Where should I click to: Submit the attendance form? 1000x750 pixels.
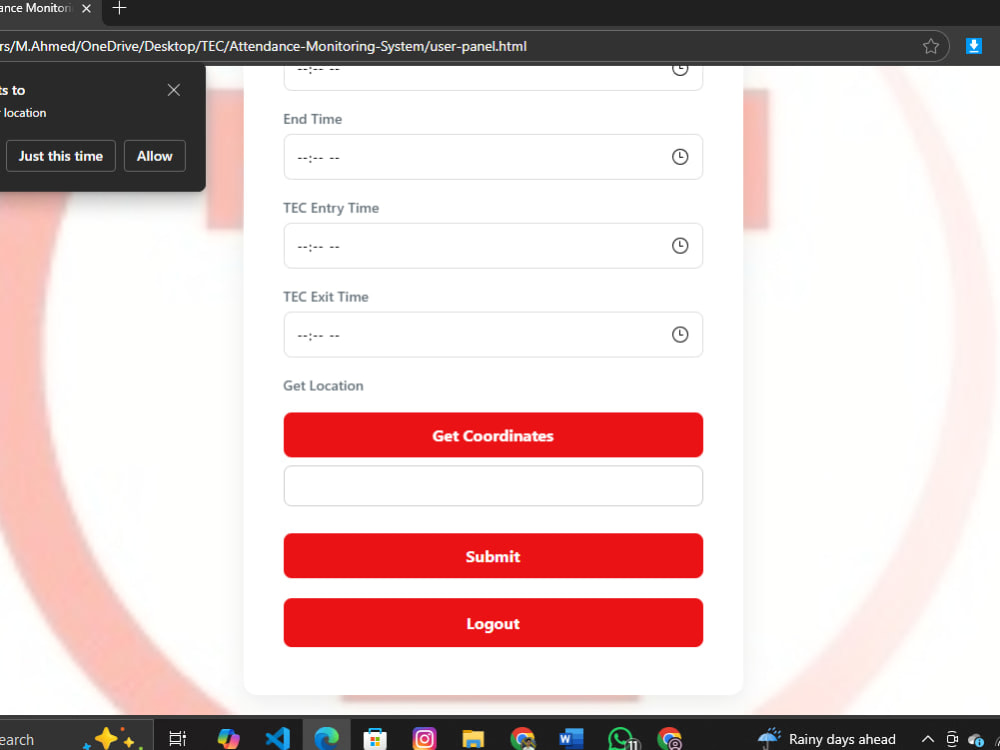(x=493, y=556)
